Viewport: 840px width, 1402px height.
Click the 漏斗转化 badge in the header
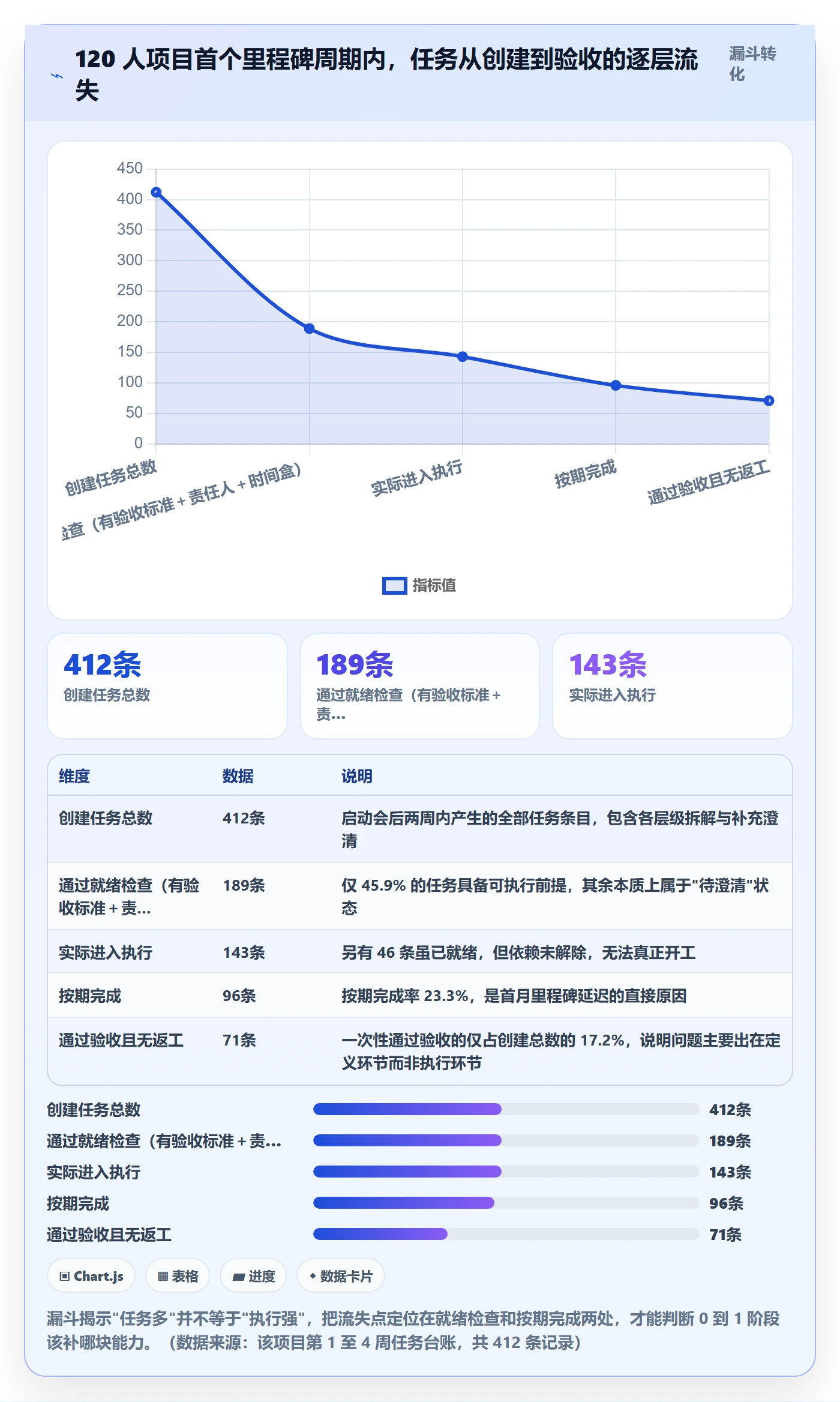752,64
